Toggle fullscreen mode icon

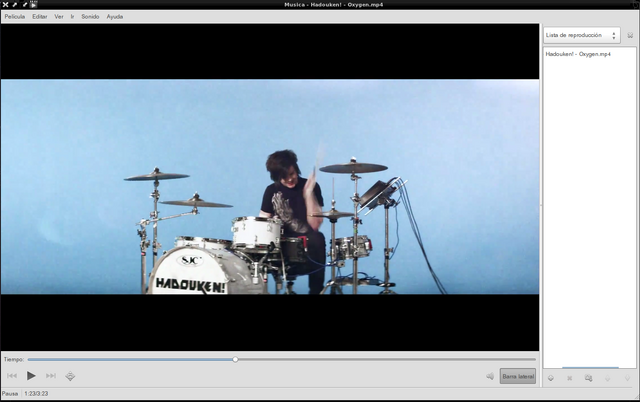(70, 376)
